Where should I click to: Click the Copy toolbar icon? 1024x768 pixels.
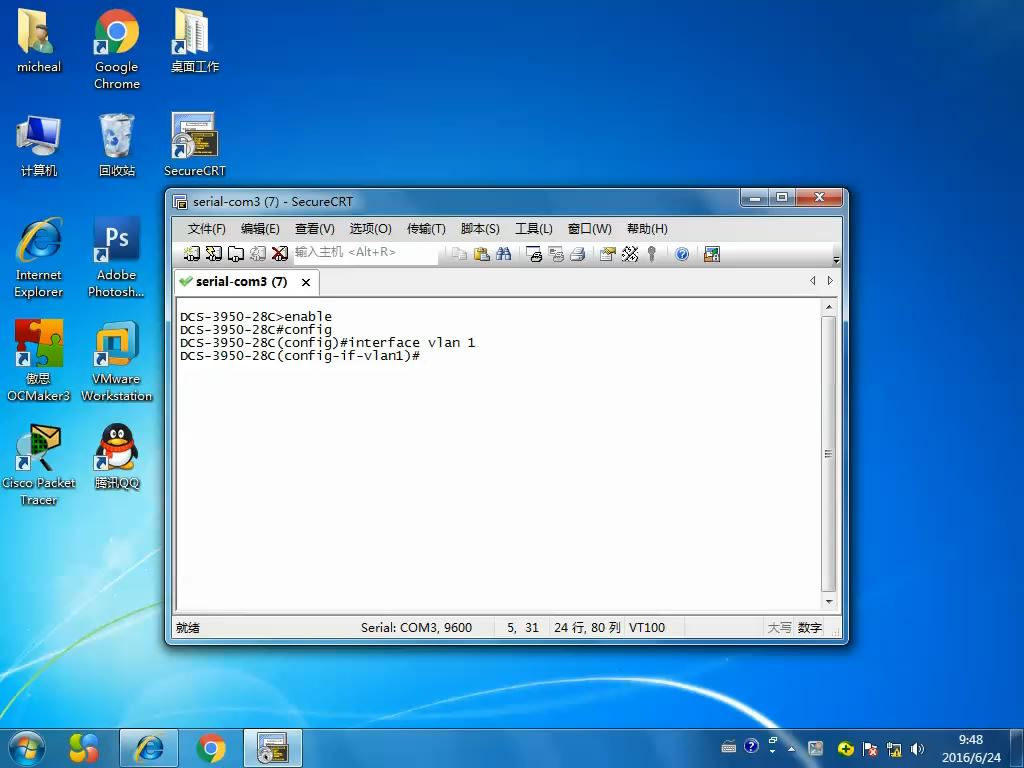coord(460,254)
